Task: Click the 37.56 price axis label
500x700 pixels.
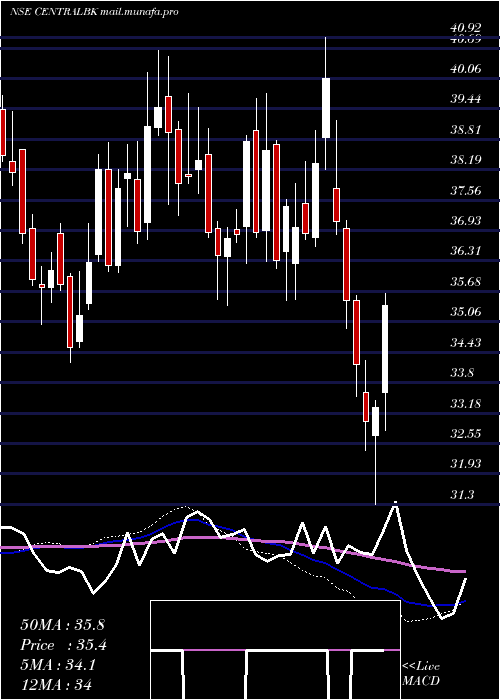Action: (467, 191)
